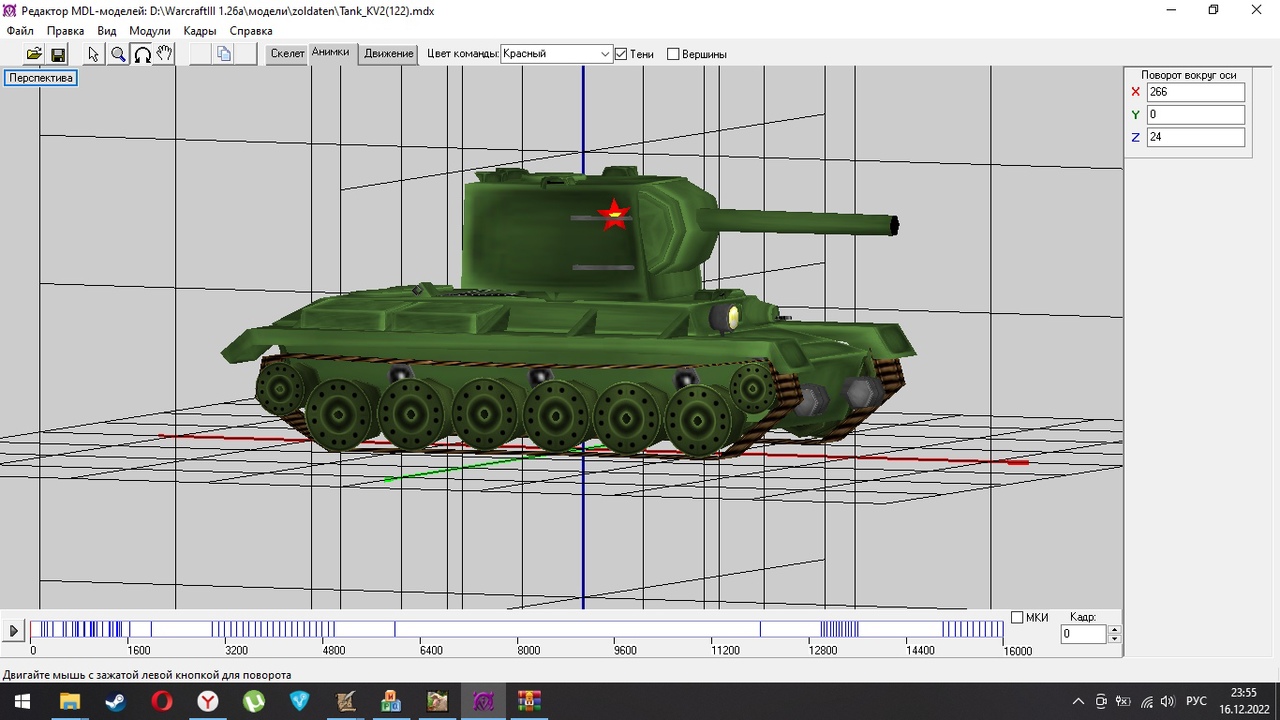The image size is (1280, 720).
Task: Click the Open file folder icon
Action: click(34, 54)
